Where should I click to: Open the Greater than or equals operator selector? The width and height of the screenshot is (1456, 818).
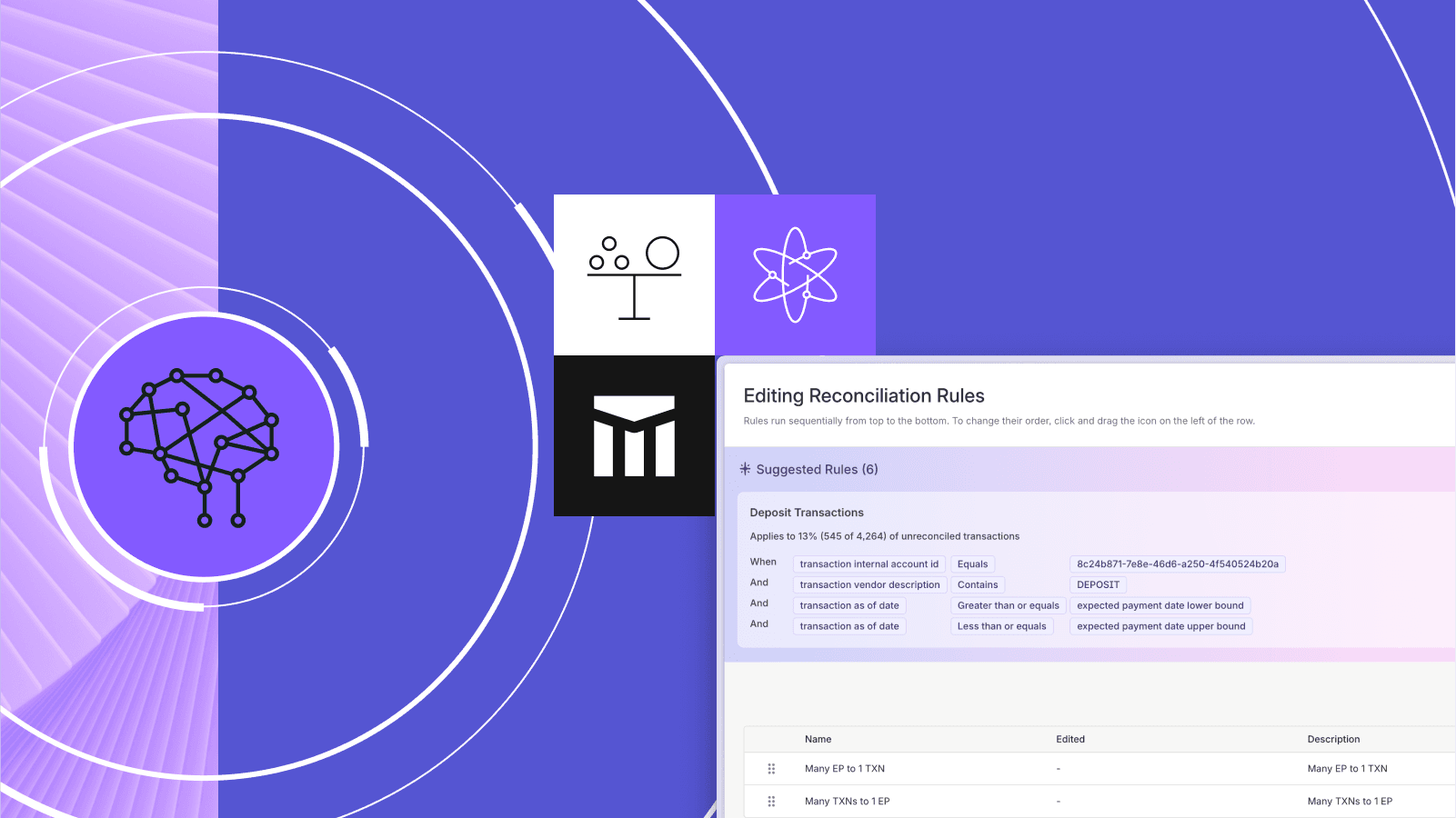click(x=1008, y=605)
